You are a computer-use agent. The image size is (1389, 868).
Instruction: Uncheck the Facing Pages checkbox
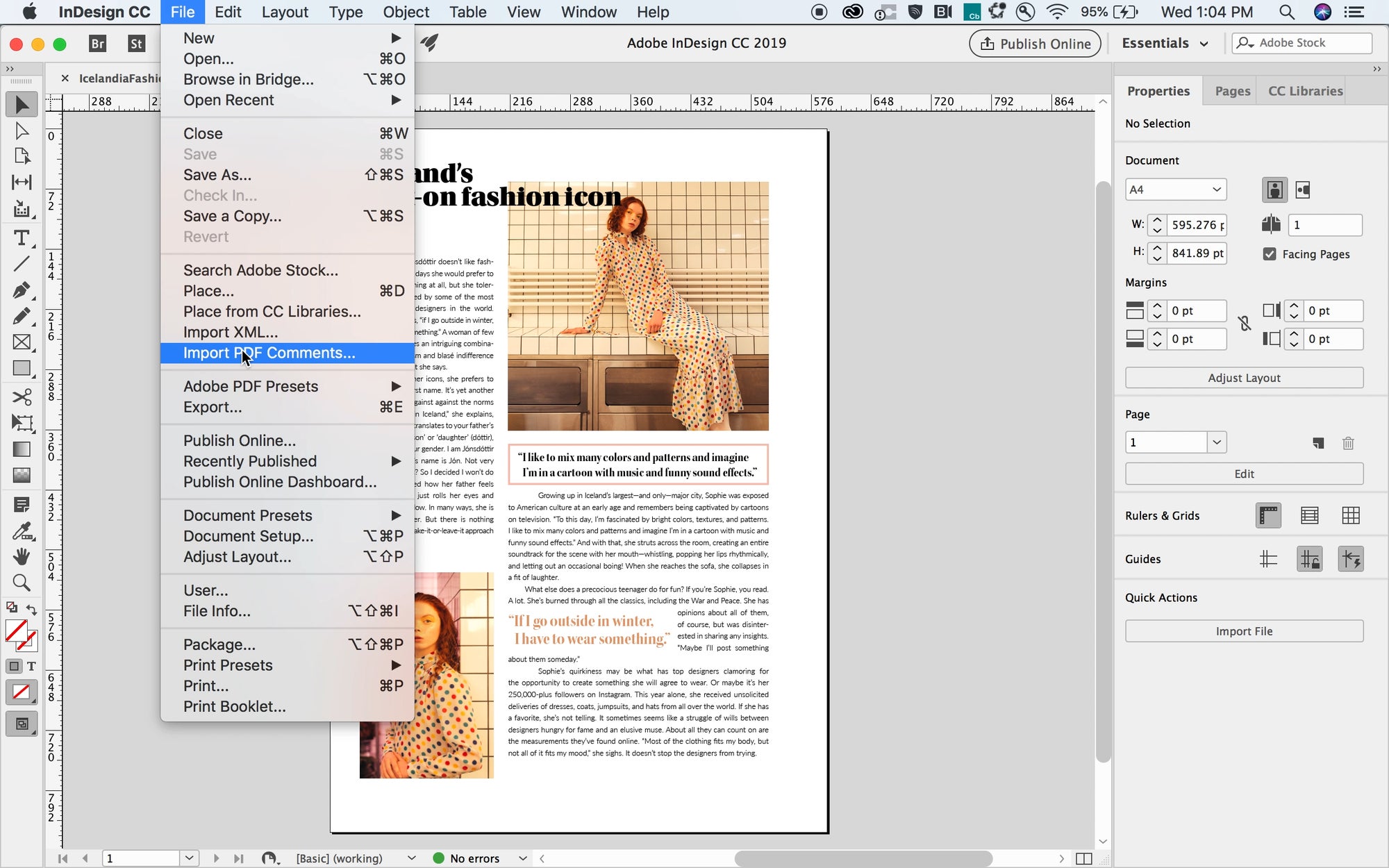coord(1270,254)
